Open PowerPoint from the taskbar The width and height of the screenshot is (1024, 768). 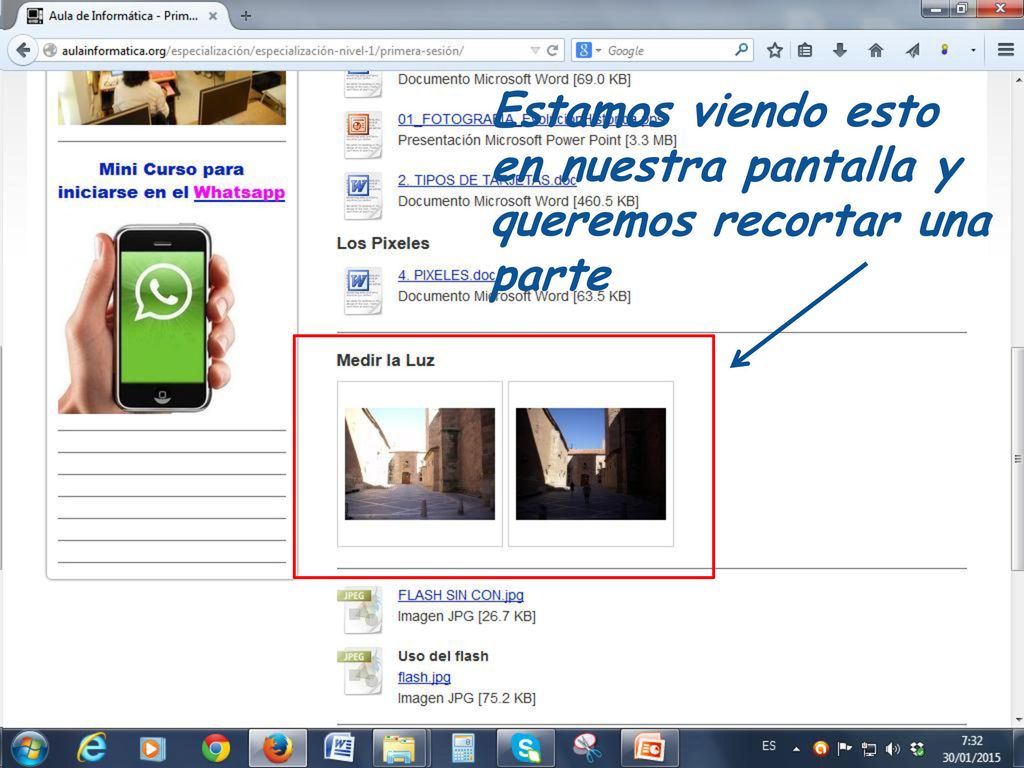[649, 748]
